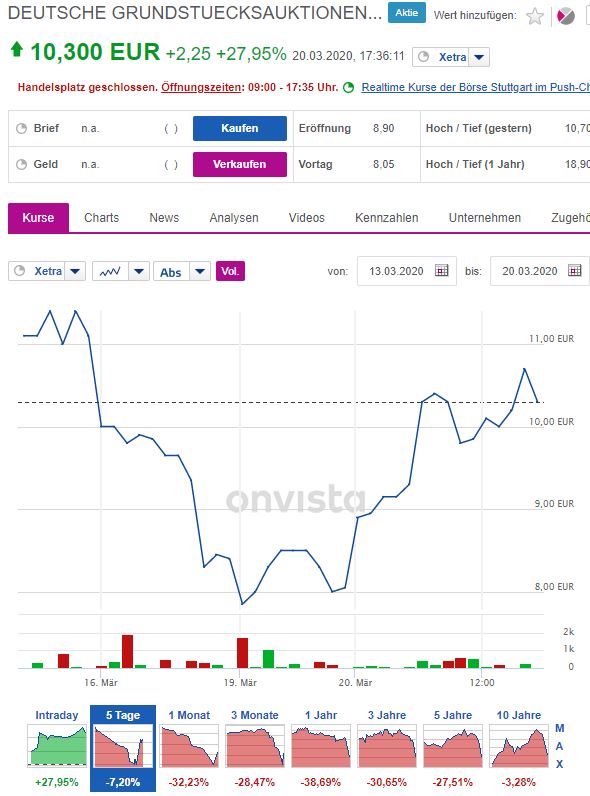Click the 10 Jahre label
The width and height of the screenshot is (590, 796).
(519, 715)
